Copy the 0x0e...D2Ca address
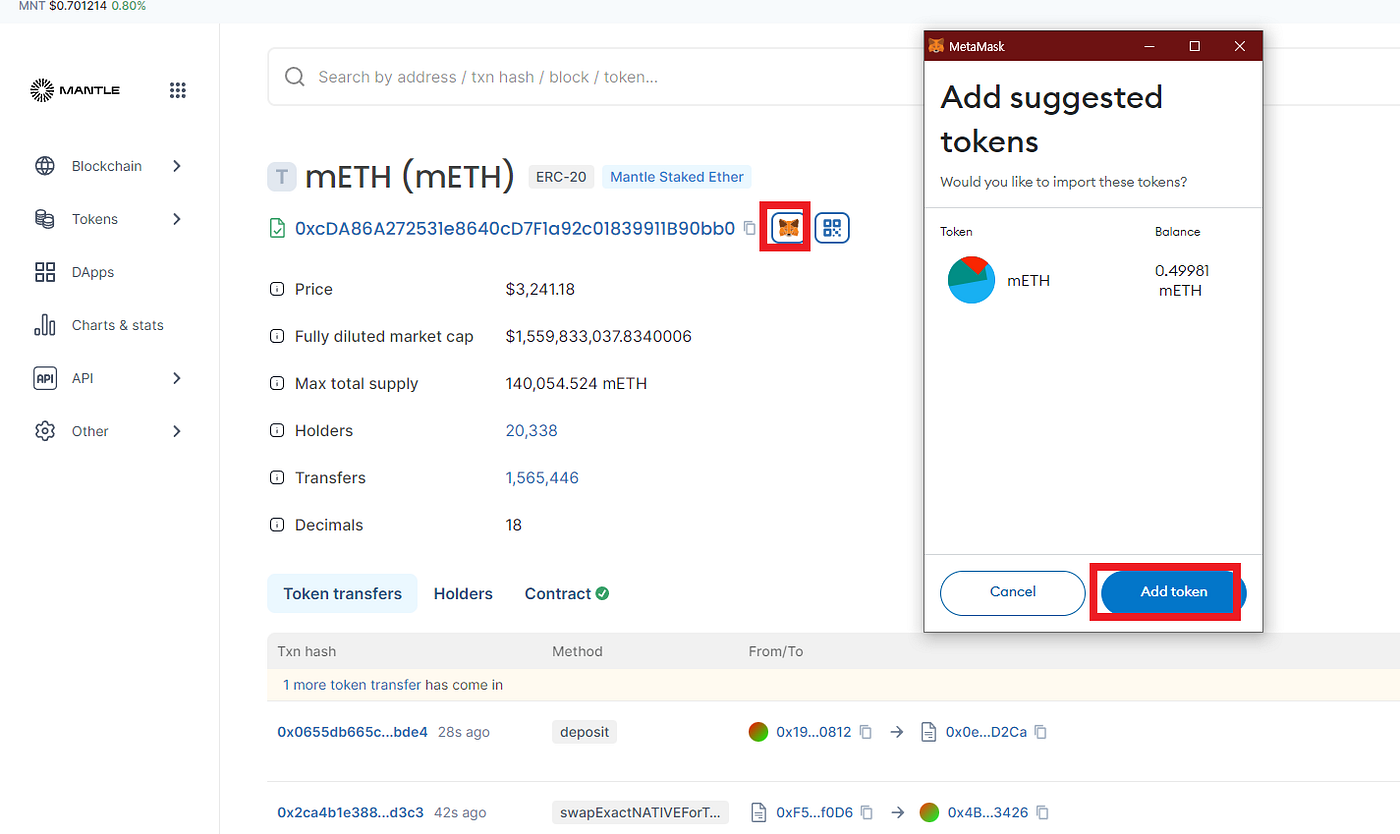 (x=1041, y=732)
